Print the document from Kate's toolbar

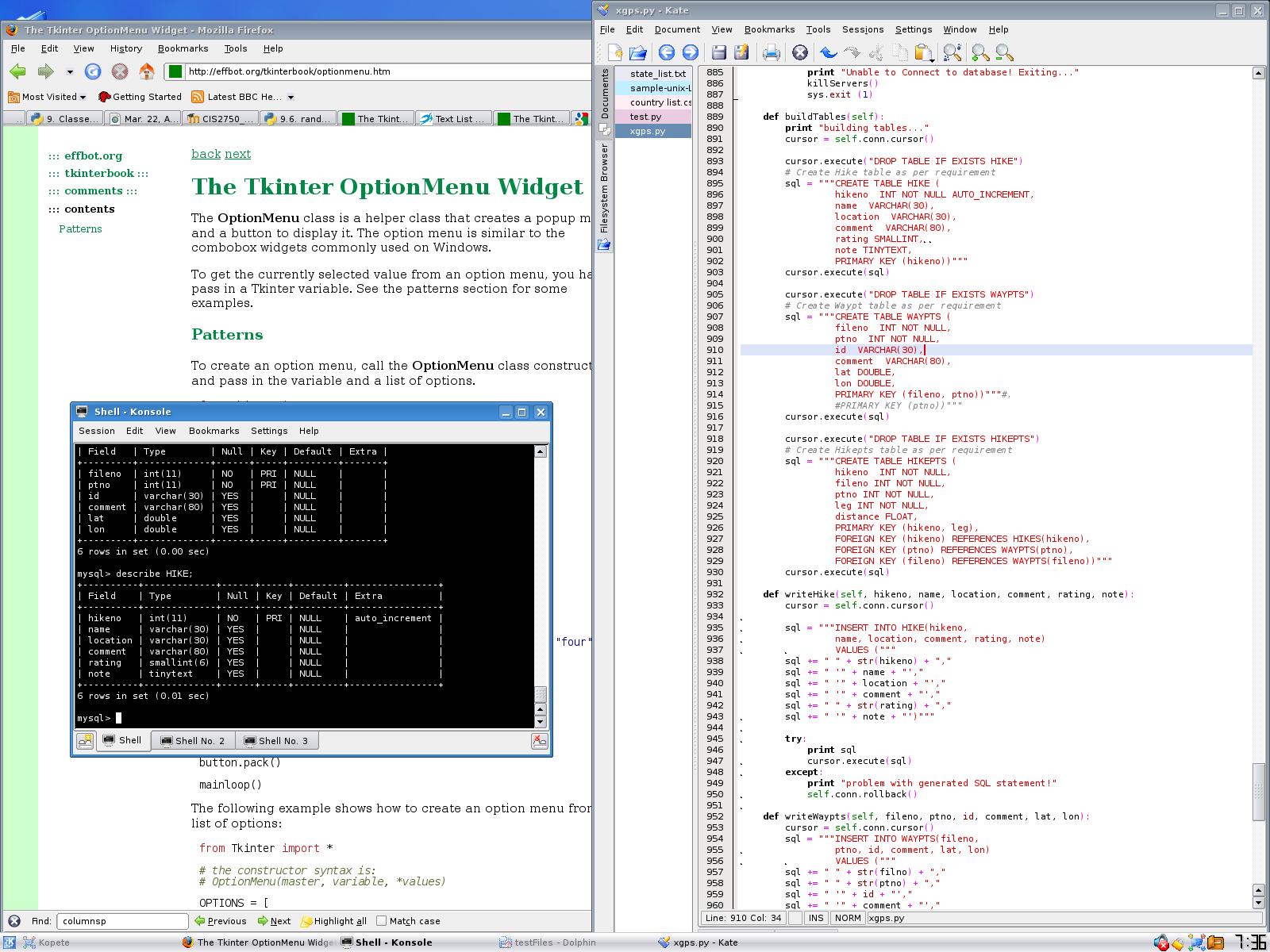pos(770,52)
